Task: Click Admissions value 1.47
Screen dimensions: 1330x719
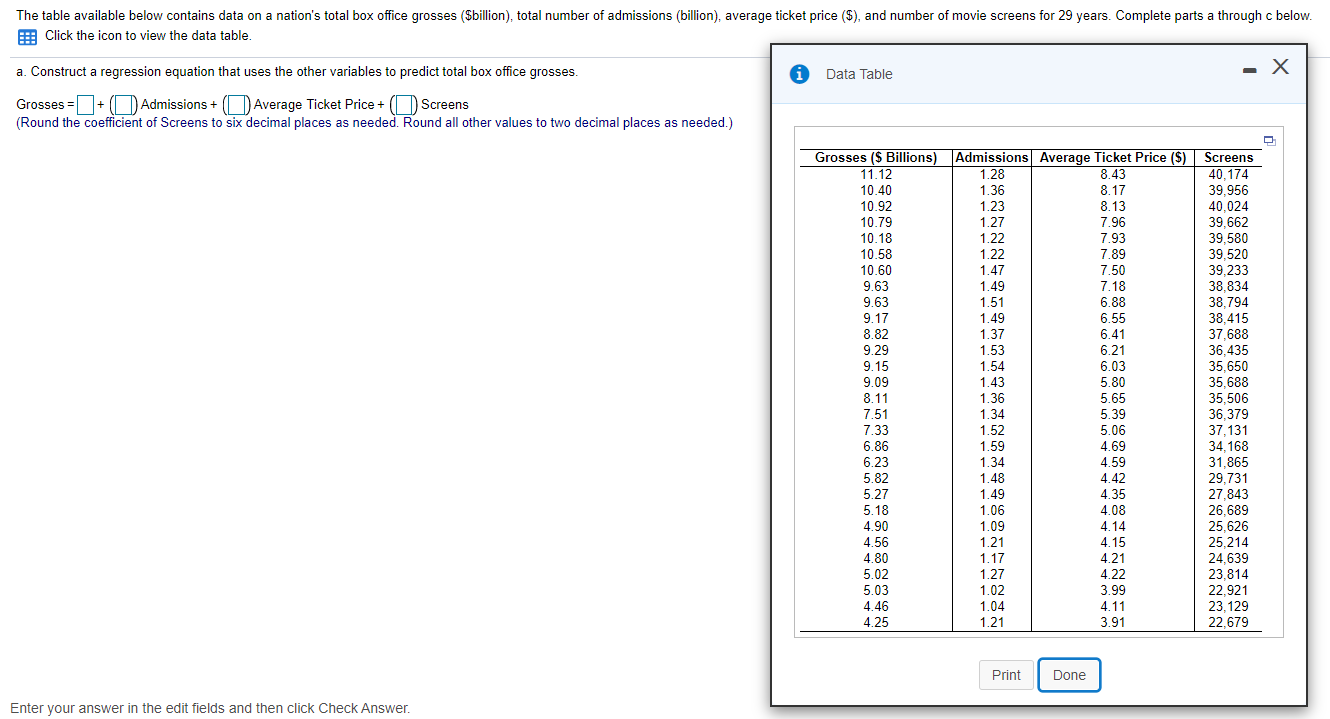Action: [992, 270]
